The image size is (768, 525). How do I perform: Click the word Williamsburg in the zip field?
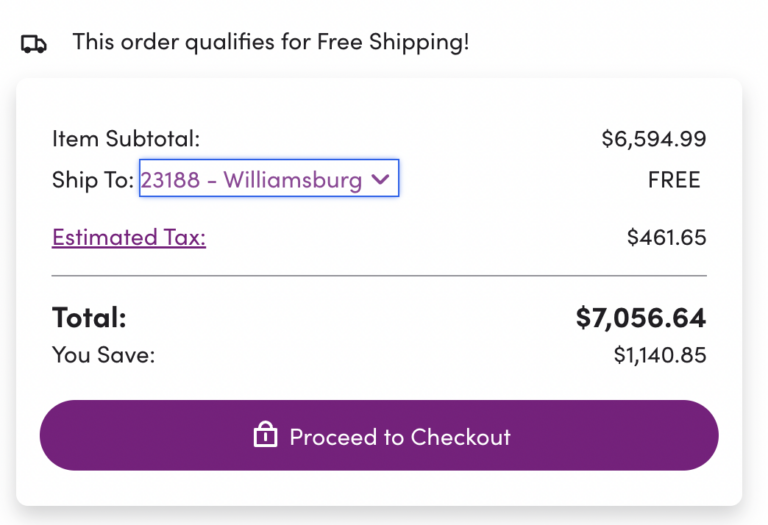pyautogui.click(x=292, y=180)
